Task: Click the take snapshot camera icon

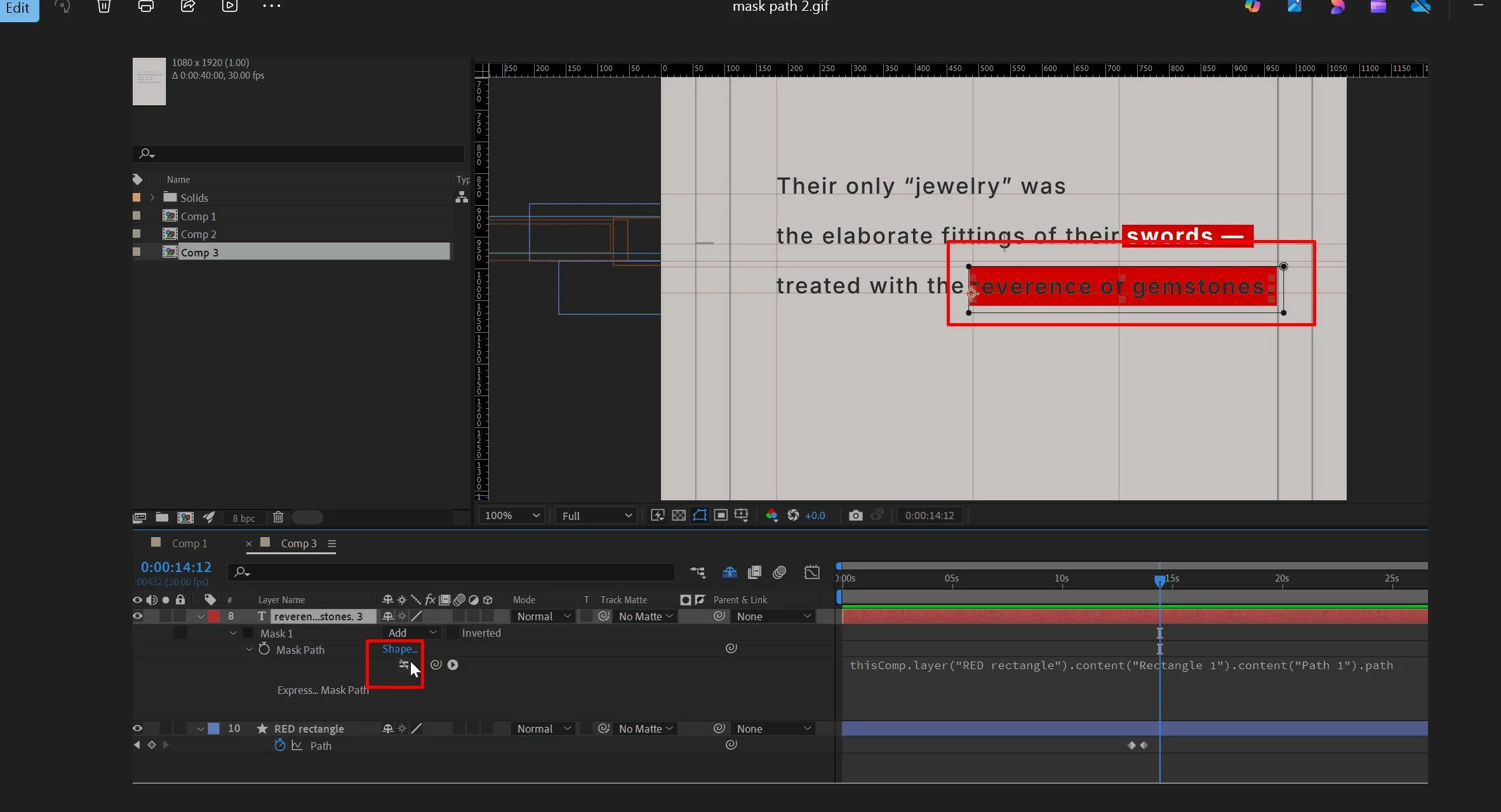Action: [855, 515]
